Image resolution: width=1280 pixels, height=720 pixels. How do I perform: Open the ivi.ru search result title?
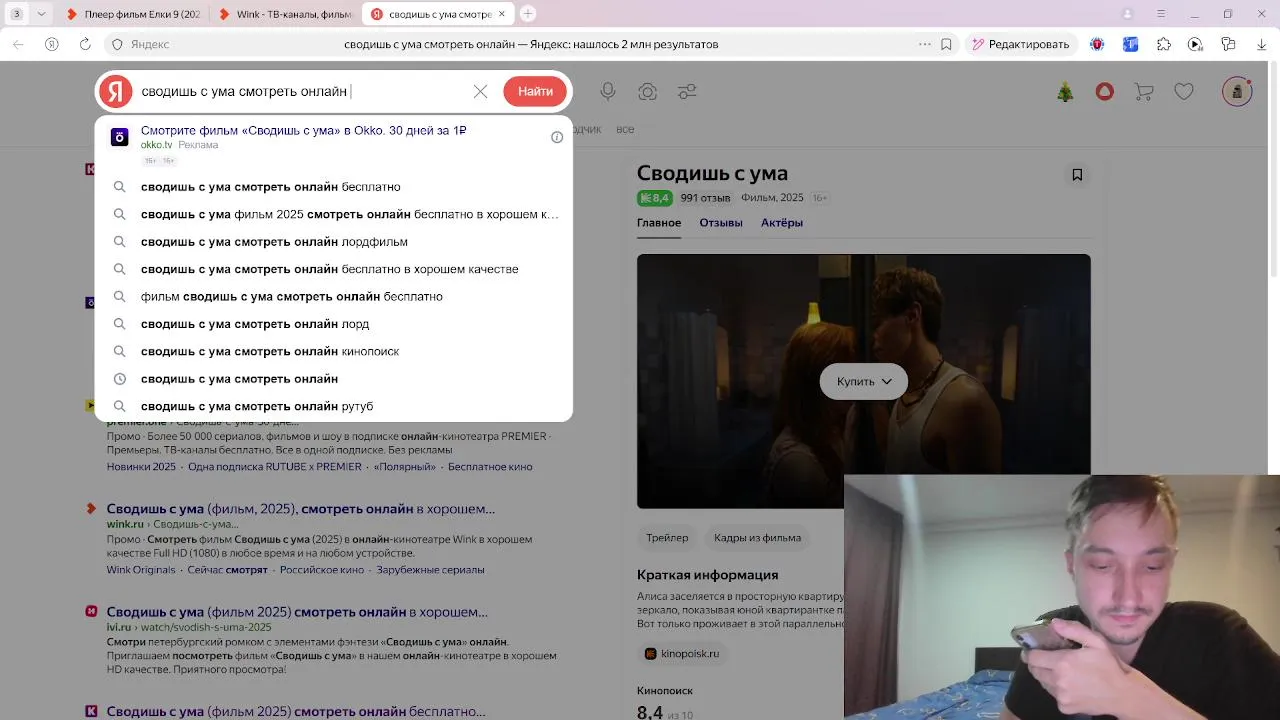coord(297,612)
